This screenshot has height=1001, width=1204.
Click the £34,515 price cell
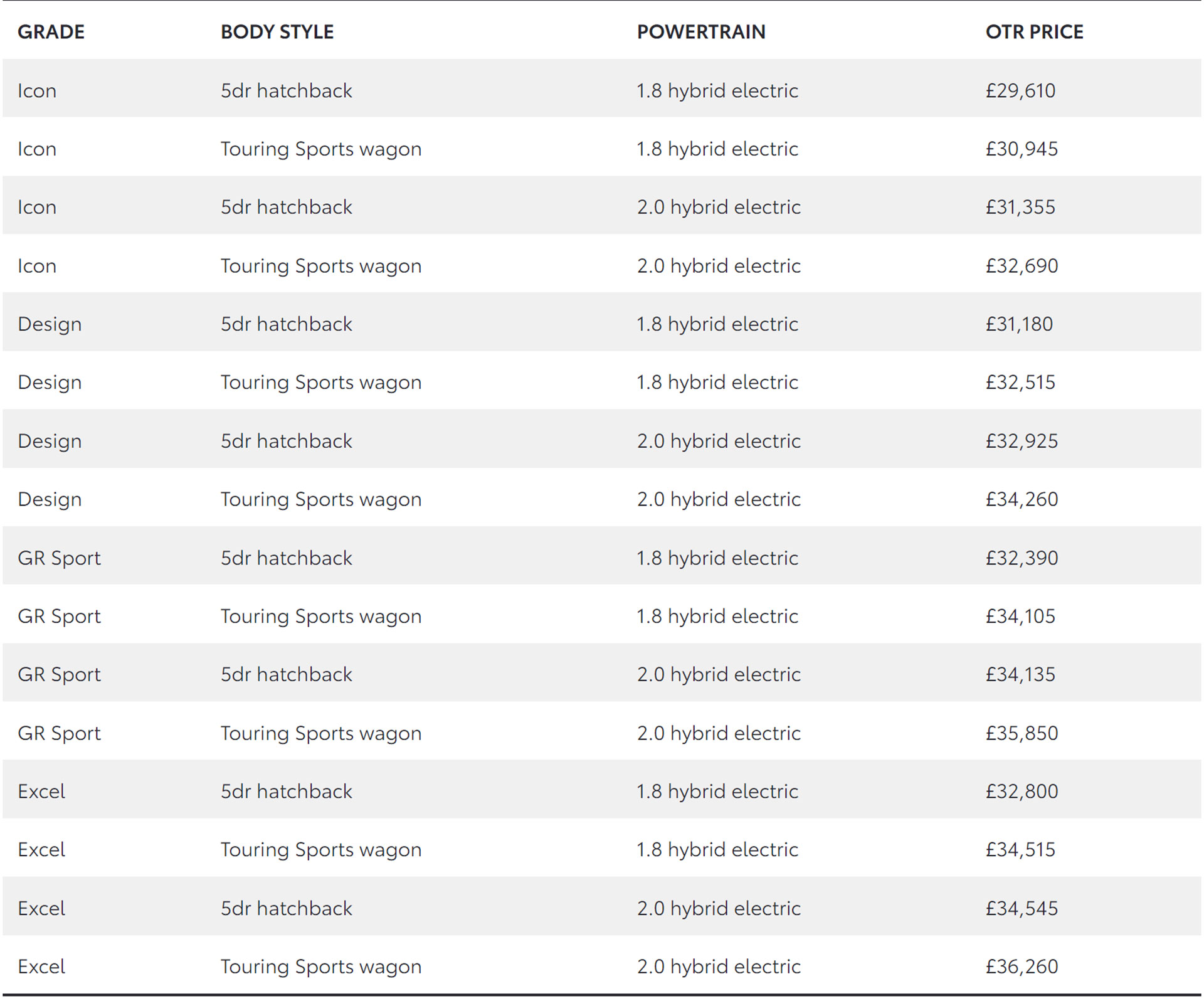(1020, 850)
